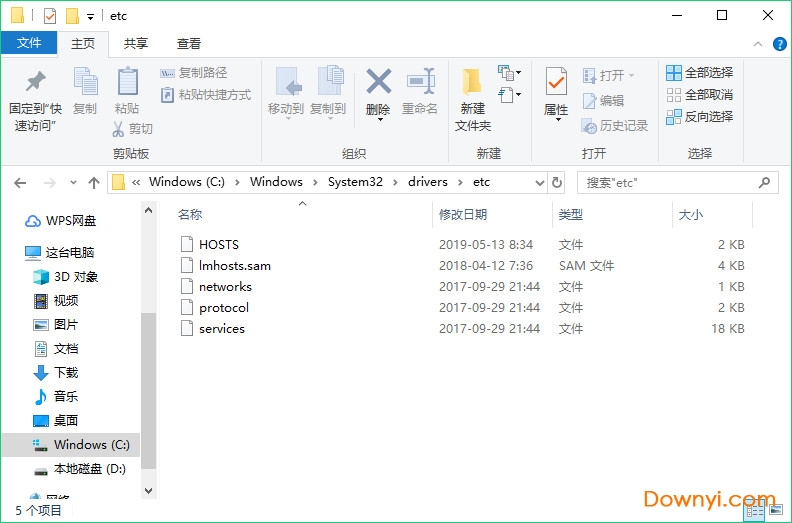Screen dimensions: 792x523
Task: Switch to the Home (主页) tab
Action: coord(83,43)
